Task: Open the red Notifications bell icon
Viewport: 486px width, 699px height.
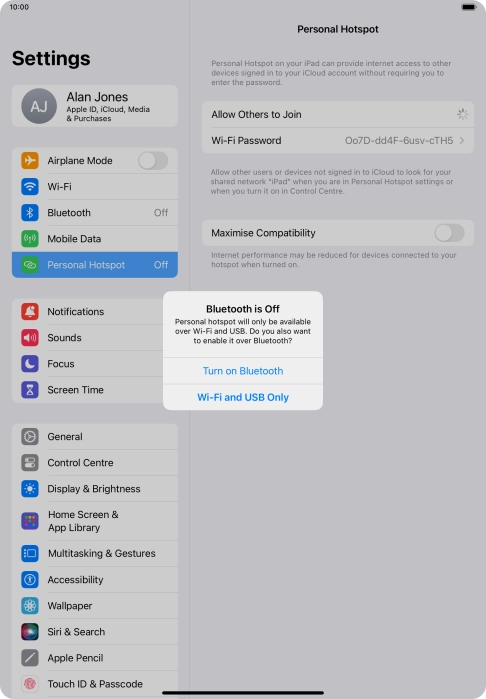Action: coord(30,312)
